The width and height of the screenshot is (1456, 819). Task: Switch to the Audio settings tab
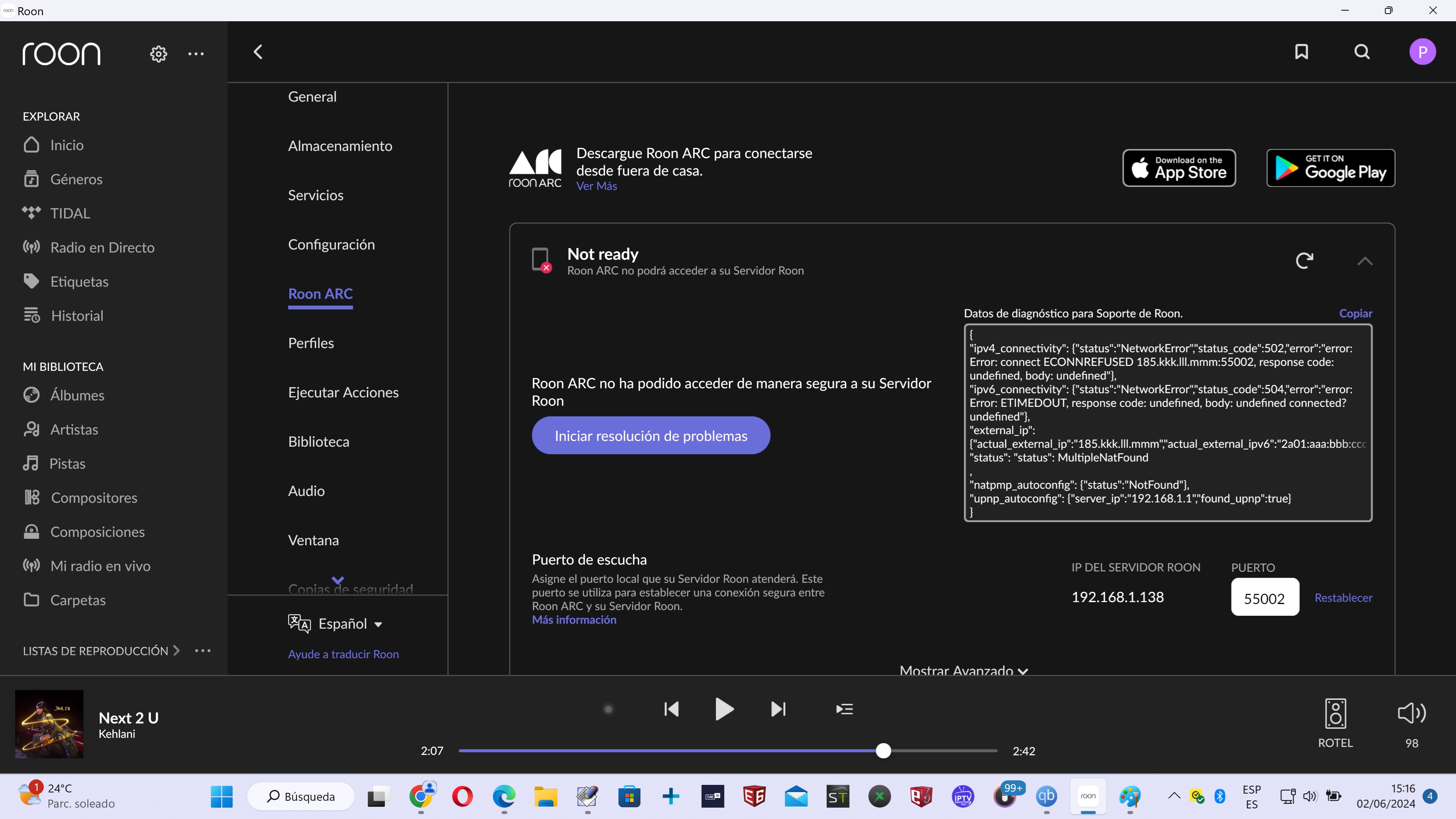tap(306, 491)
